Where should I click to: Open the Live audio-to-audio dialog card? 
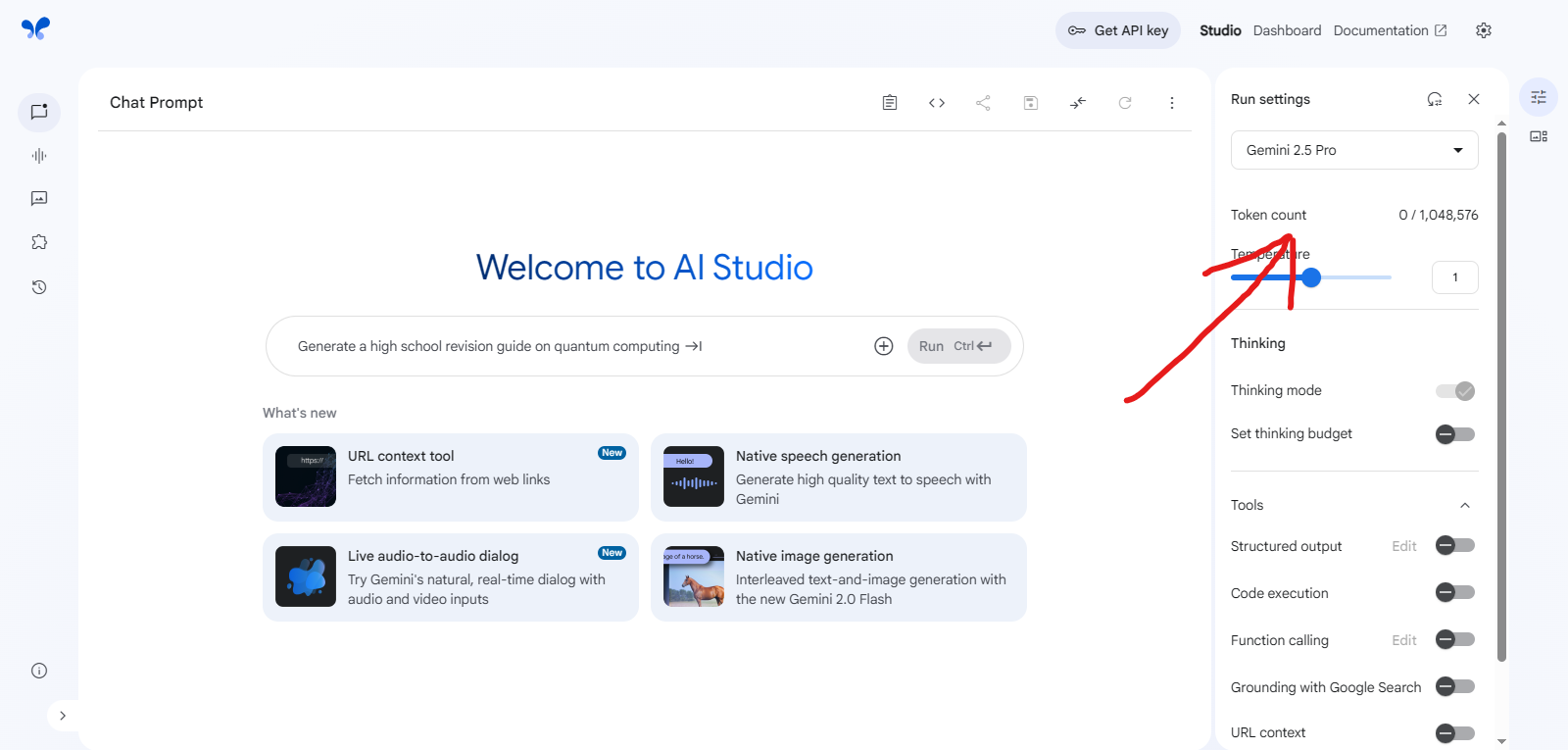(x=451, y=577)
